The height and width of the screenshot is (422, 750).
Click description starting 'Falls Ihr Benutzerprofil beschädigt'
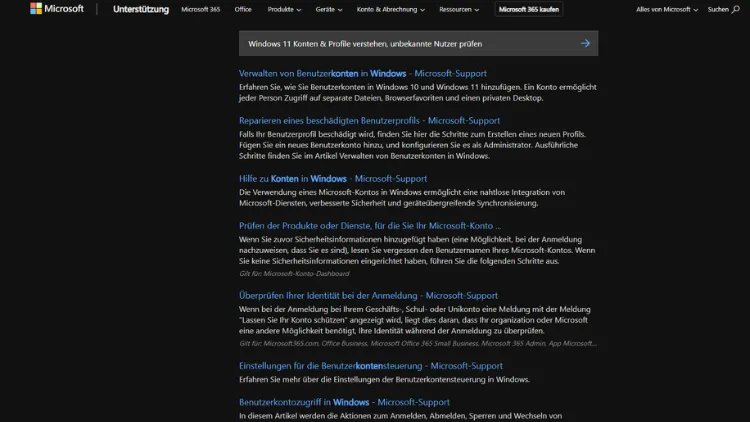click(412, 145)
